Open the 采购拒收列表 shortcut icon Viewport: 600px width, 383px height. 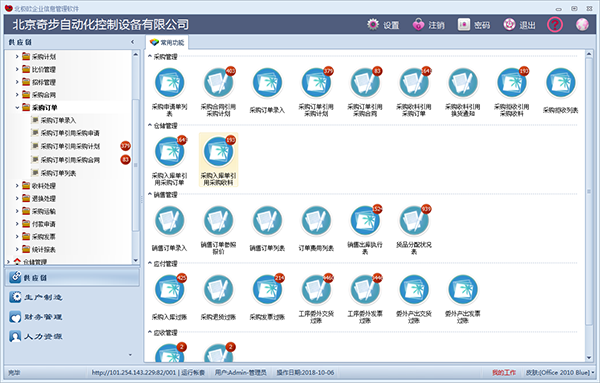click(561, 83)
